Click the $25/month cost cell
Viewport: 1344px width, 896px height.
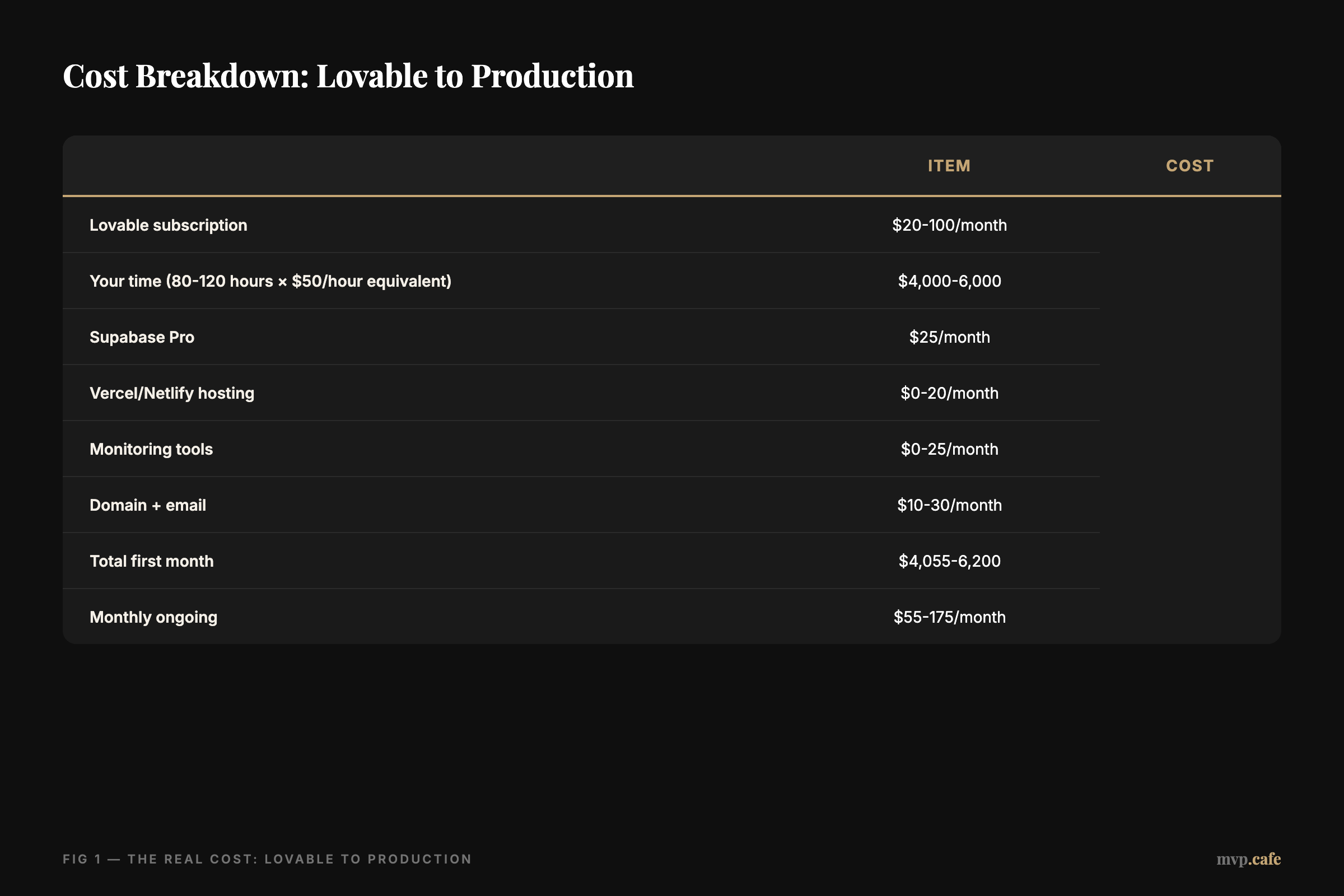click(949, 337)
